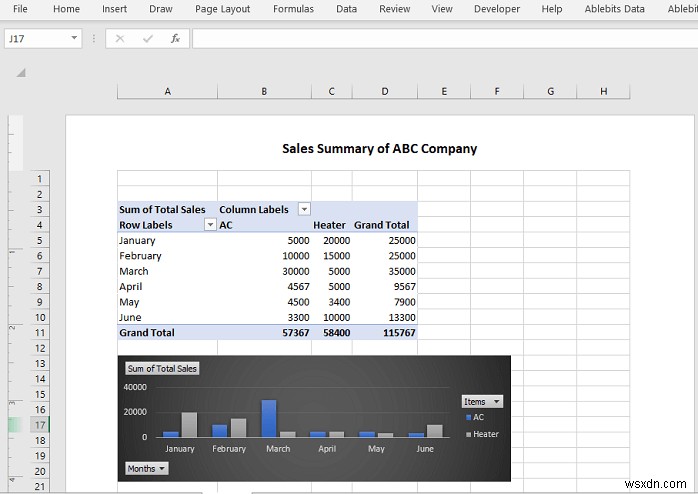Select row 1 header
This screenshot has height=494, width=698.
coord(40,179)
